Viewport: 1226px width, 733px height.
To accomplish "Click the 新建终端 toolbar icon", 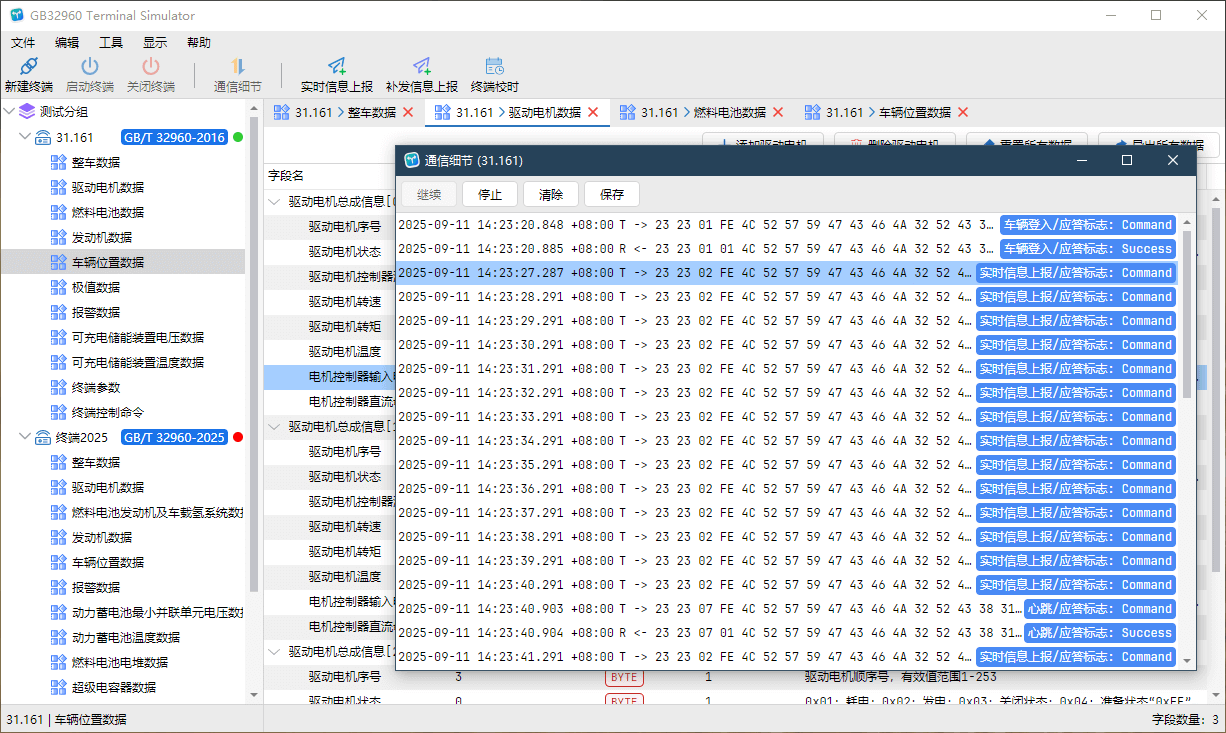I will (x=29, y=68).
